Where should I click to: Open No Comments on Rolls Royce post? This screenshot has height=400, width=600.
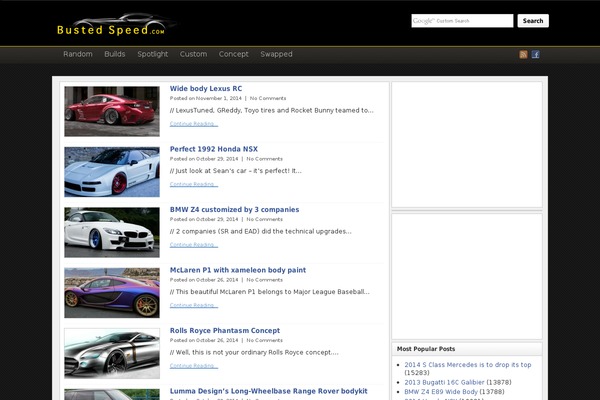coord(264,340)
